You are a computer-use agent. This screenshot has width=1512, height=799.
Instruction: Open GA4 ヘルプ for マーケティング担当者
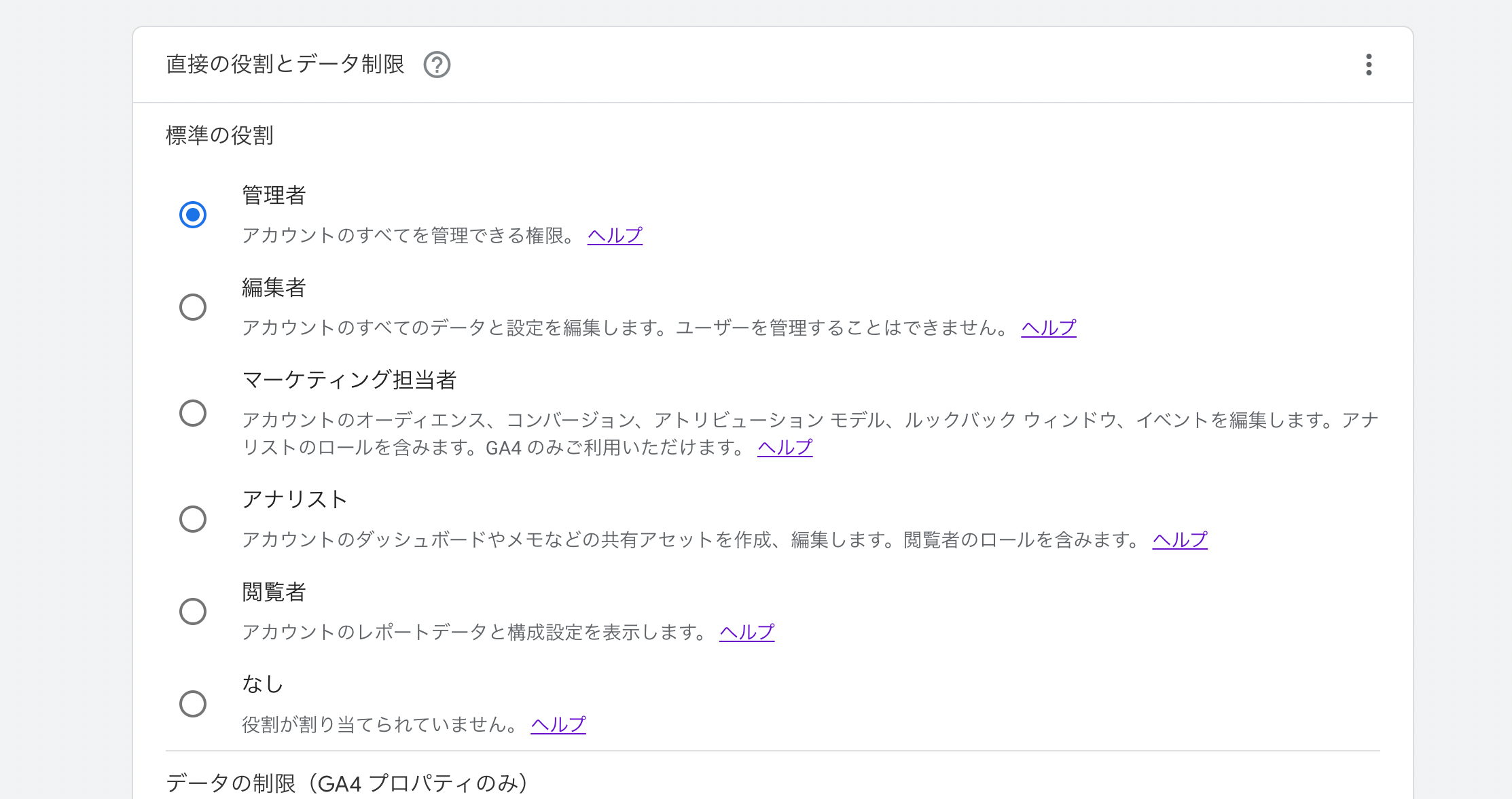785,447
